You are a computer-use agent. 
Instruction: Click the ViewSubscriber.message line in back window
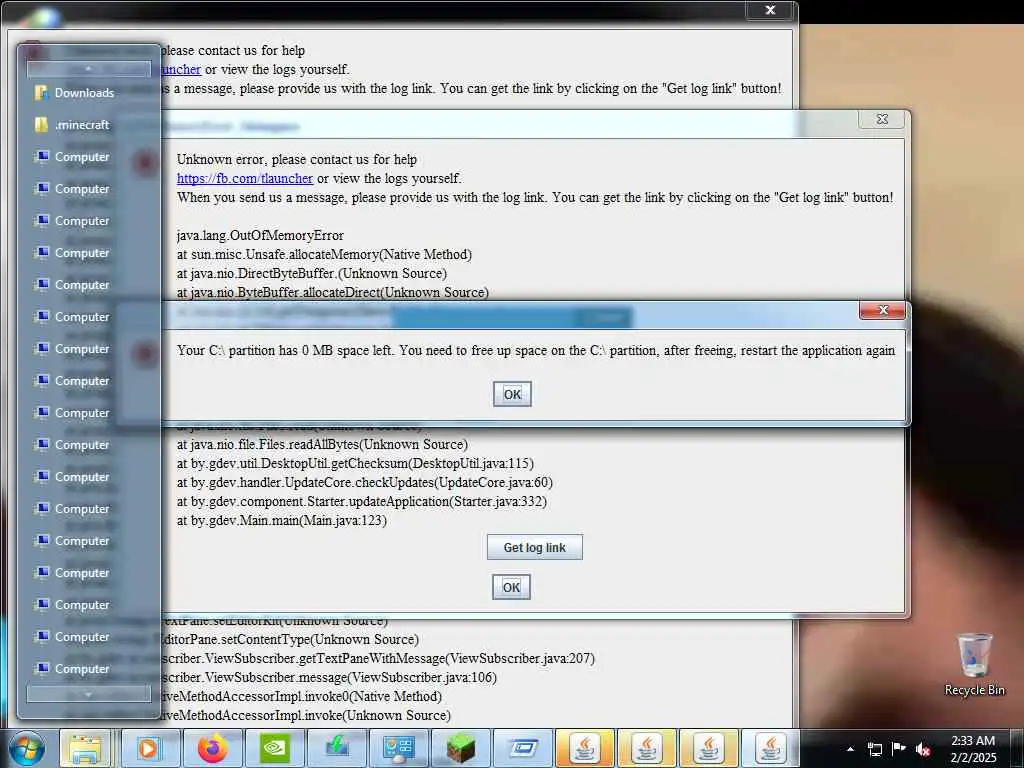tap(329, 677)
